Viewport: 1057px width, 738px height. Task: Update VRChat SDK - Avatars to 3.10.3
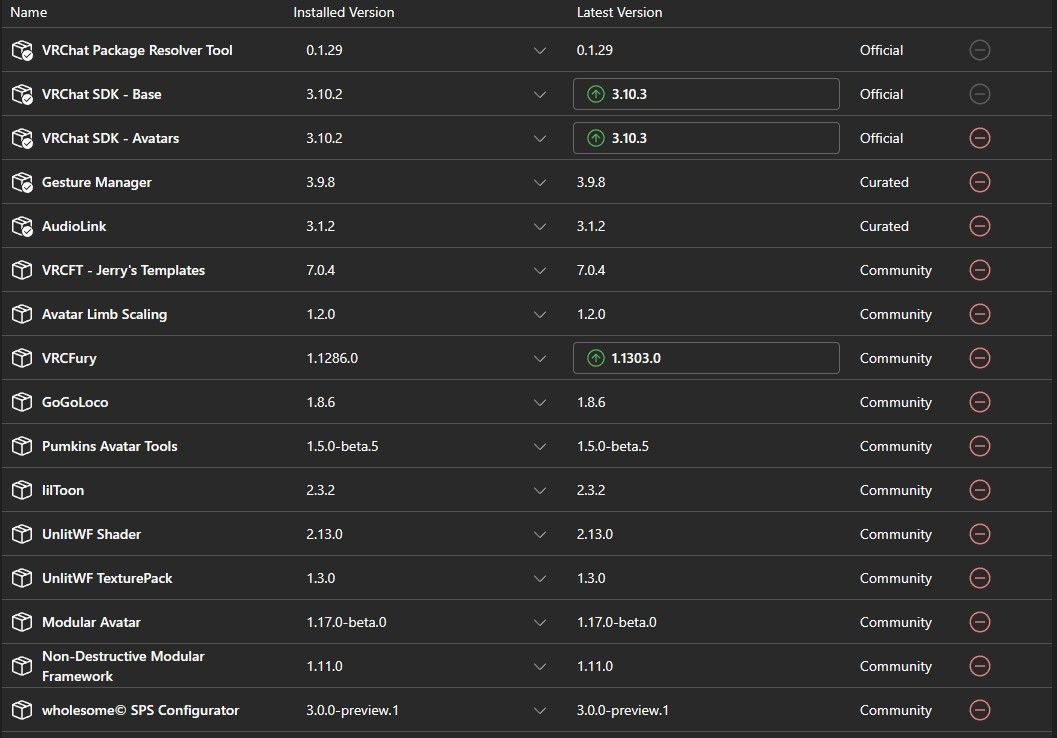click(x=706, y=138)
